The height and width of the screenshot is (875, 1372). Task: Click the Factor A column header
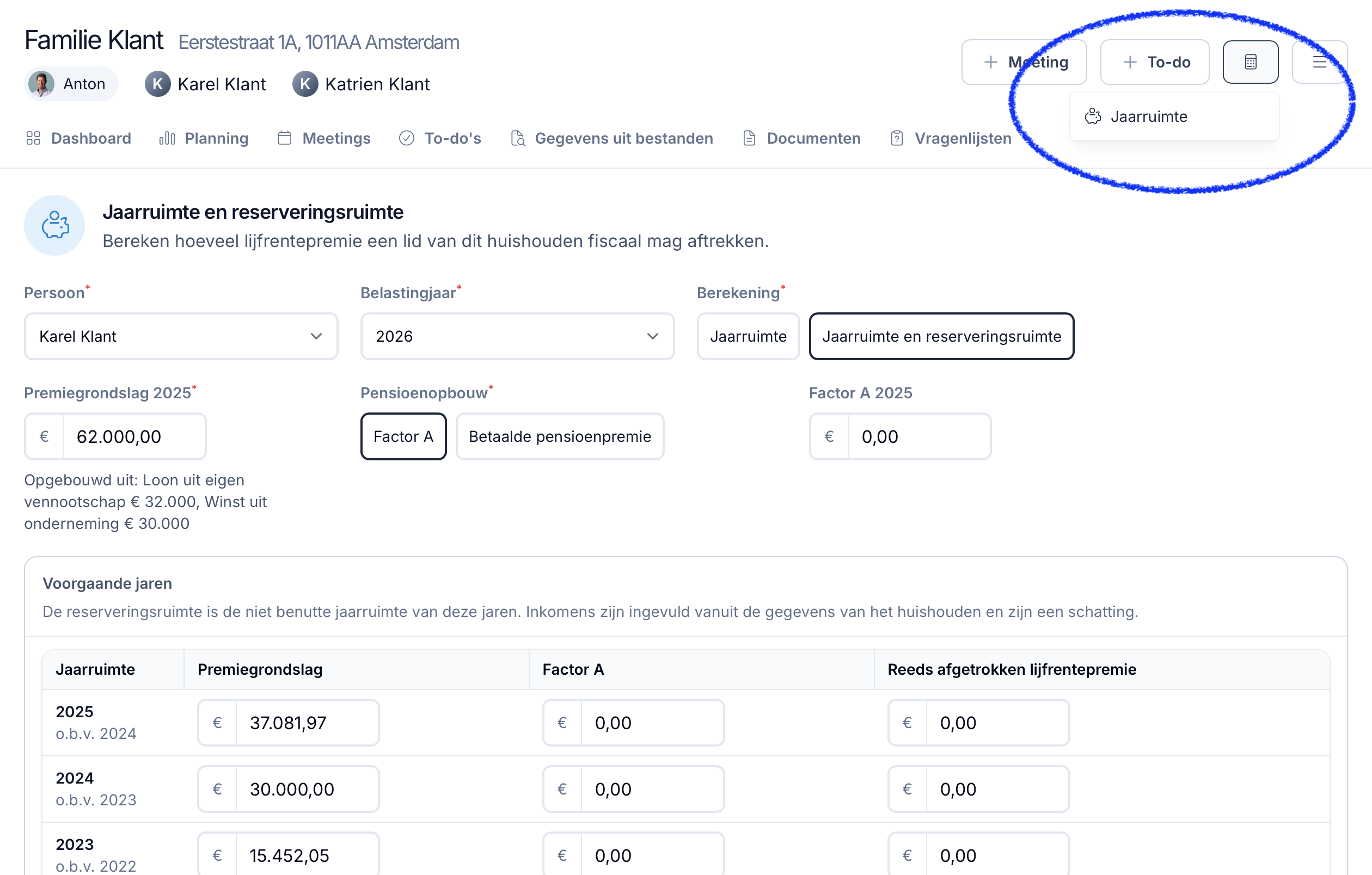573,669
